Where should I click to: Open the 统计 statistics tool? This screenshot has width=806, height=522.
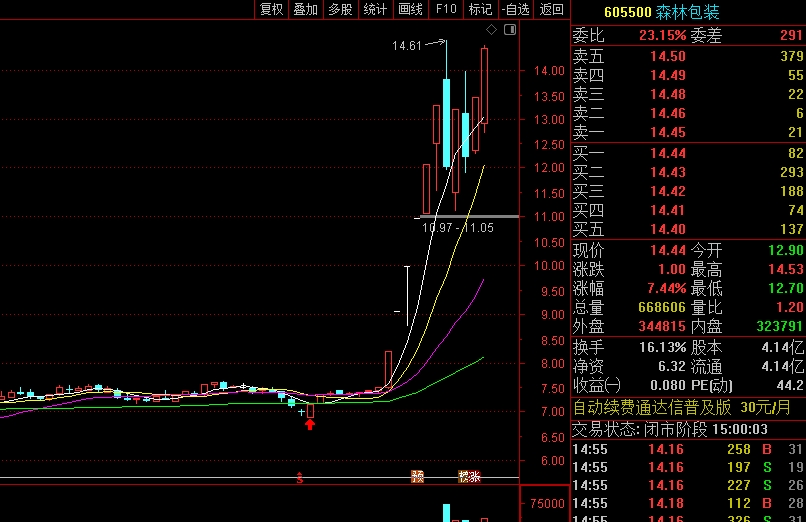click(x=375, y=9)
